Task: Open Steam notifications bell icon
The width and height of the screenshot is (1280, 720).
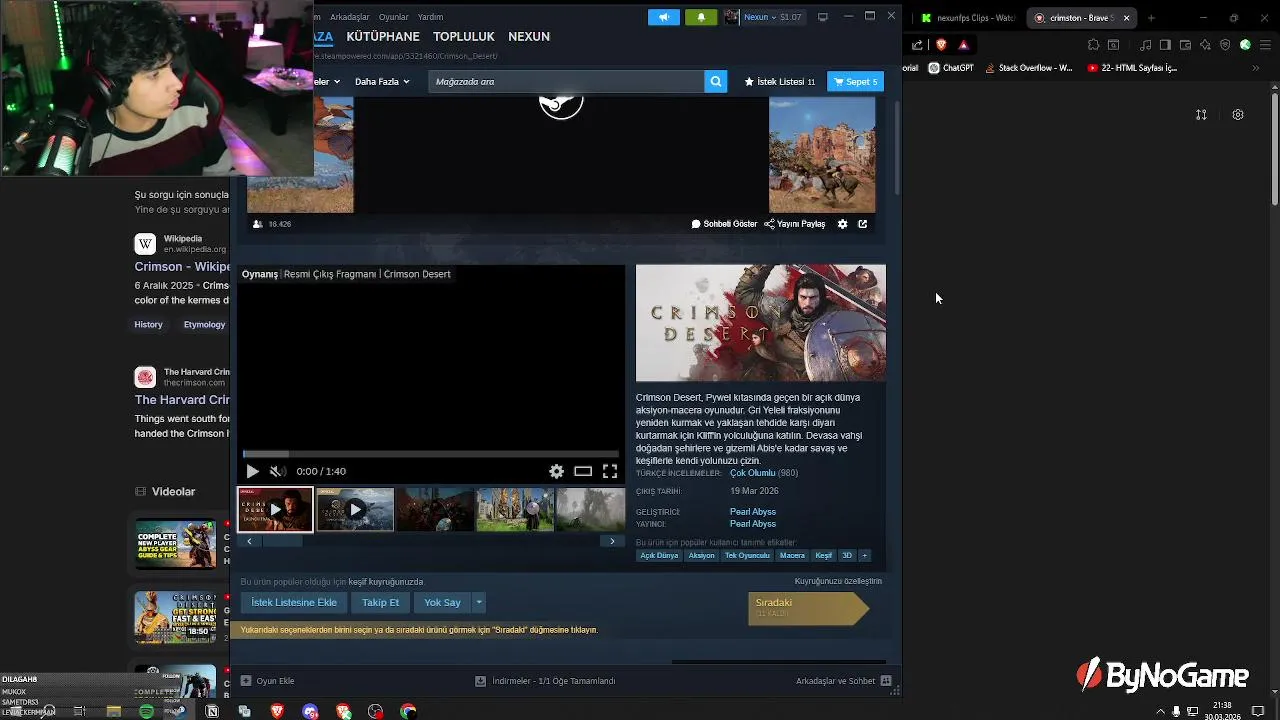Action: click(701, 17)
